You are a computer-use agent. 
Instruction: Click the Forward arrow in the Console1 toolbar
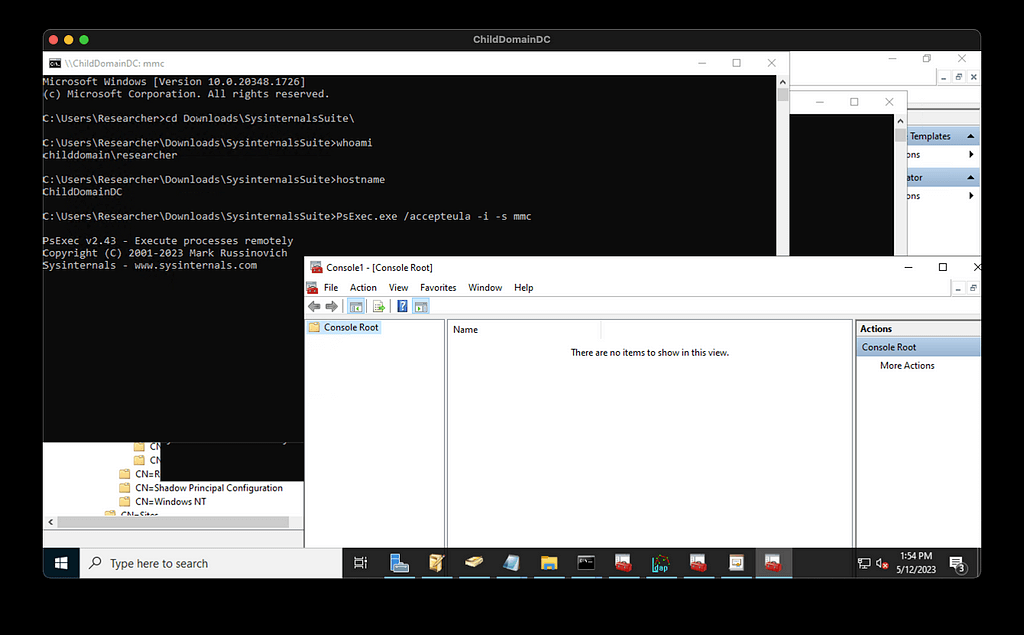coord(331,306)
